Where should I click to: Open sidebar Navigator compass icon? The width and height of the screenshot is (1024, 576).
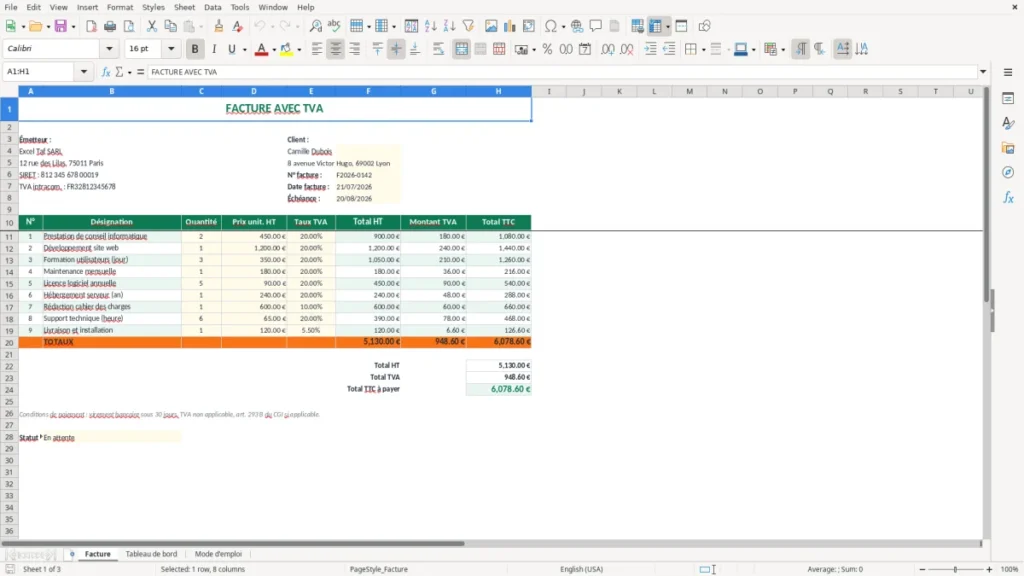coord(1008,172)
